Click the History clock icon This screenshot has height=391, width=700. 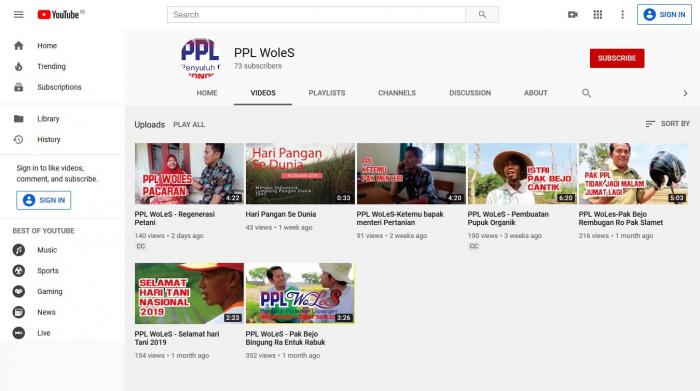[19, 140]
